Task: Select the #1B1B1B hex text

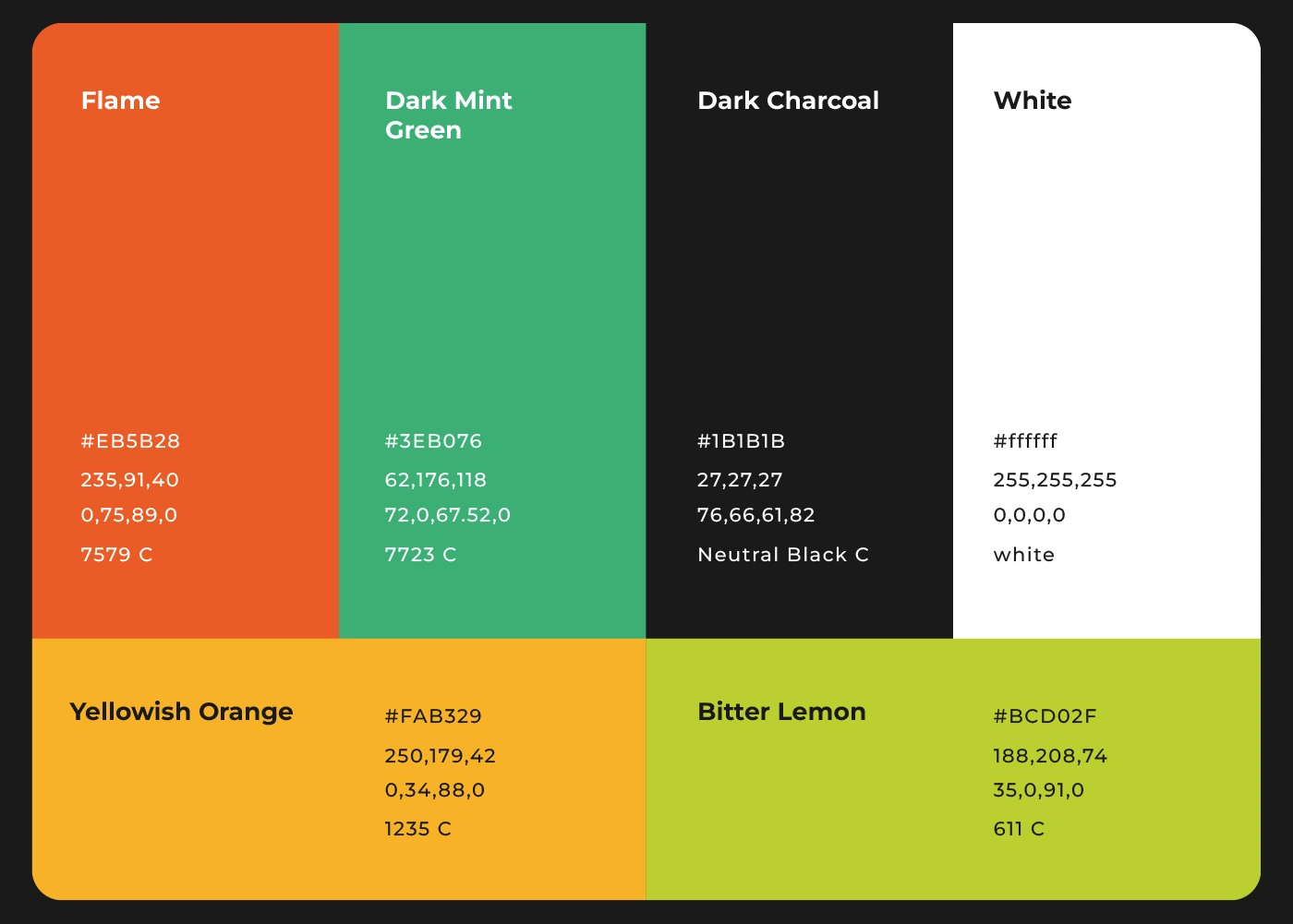Action: 742,441
